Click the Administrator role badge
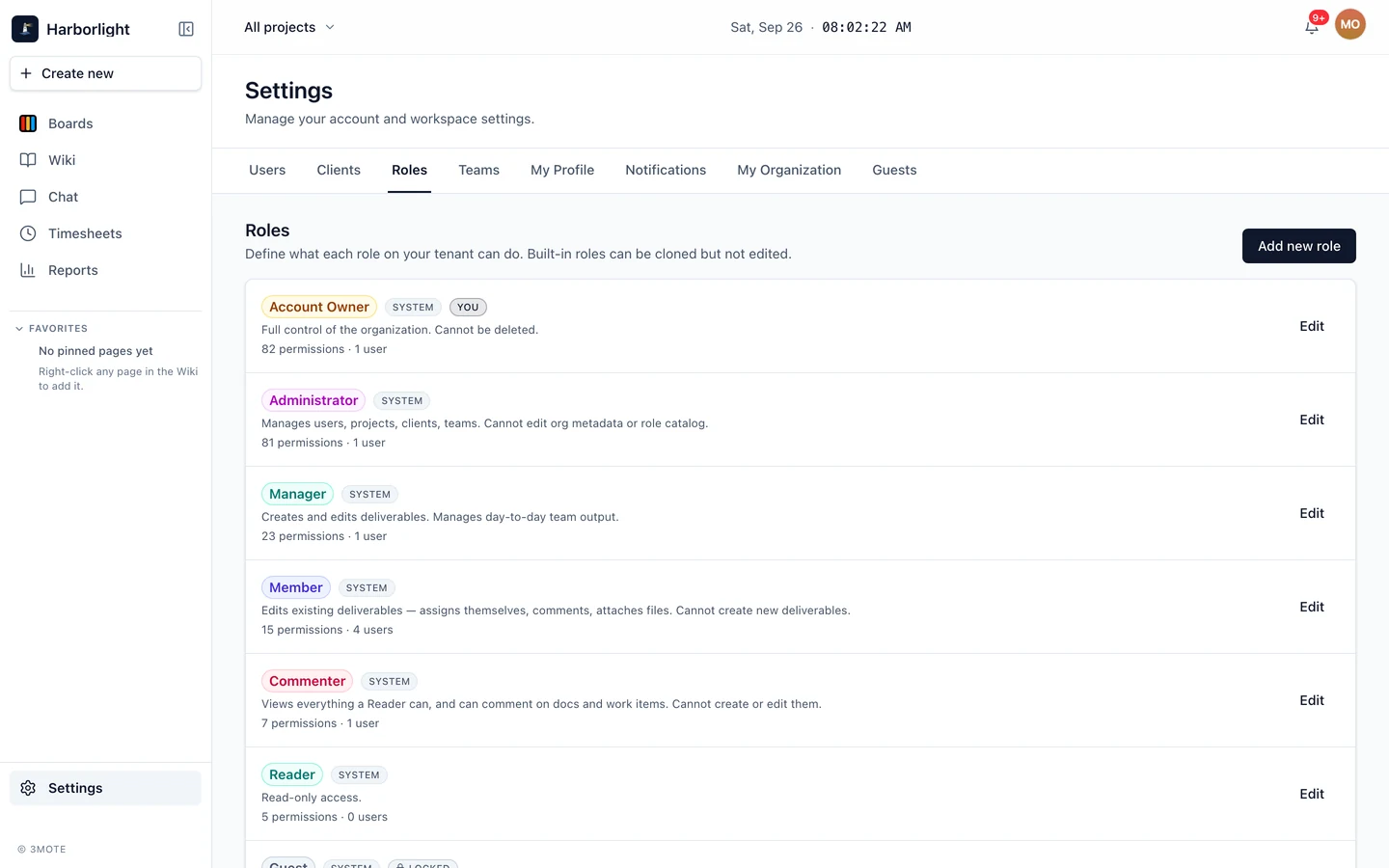 click(313, 400)
